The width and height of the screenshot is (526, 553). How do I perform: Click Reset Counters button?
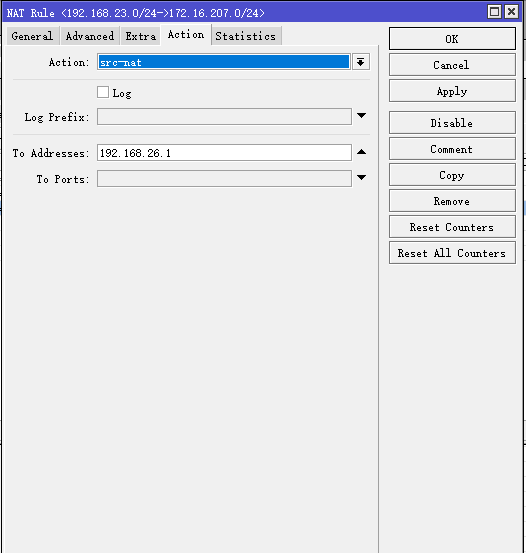(452, 227)
